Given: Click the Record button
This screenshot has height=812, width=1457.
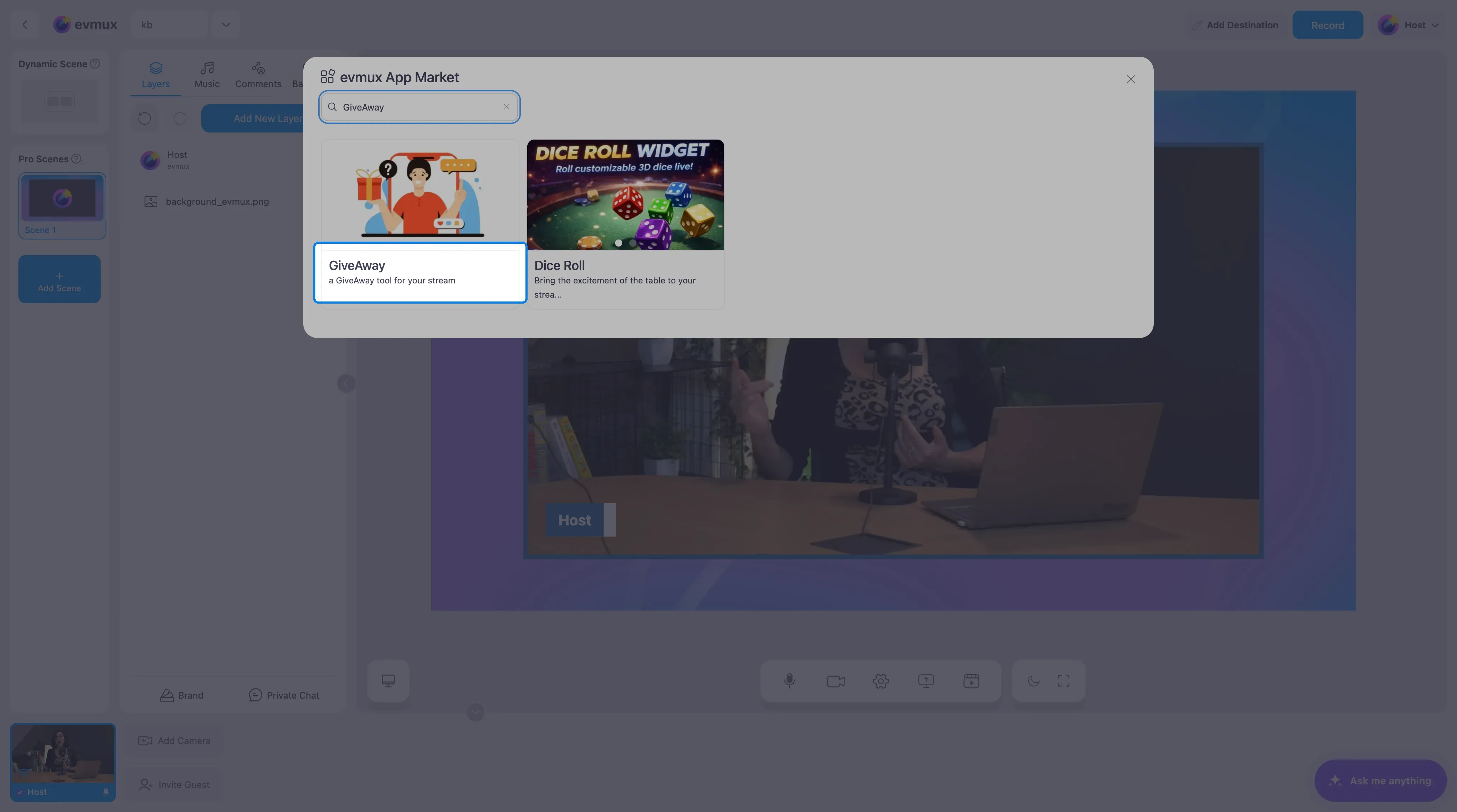Looking at the screenshot, I should 1327,25.
